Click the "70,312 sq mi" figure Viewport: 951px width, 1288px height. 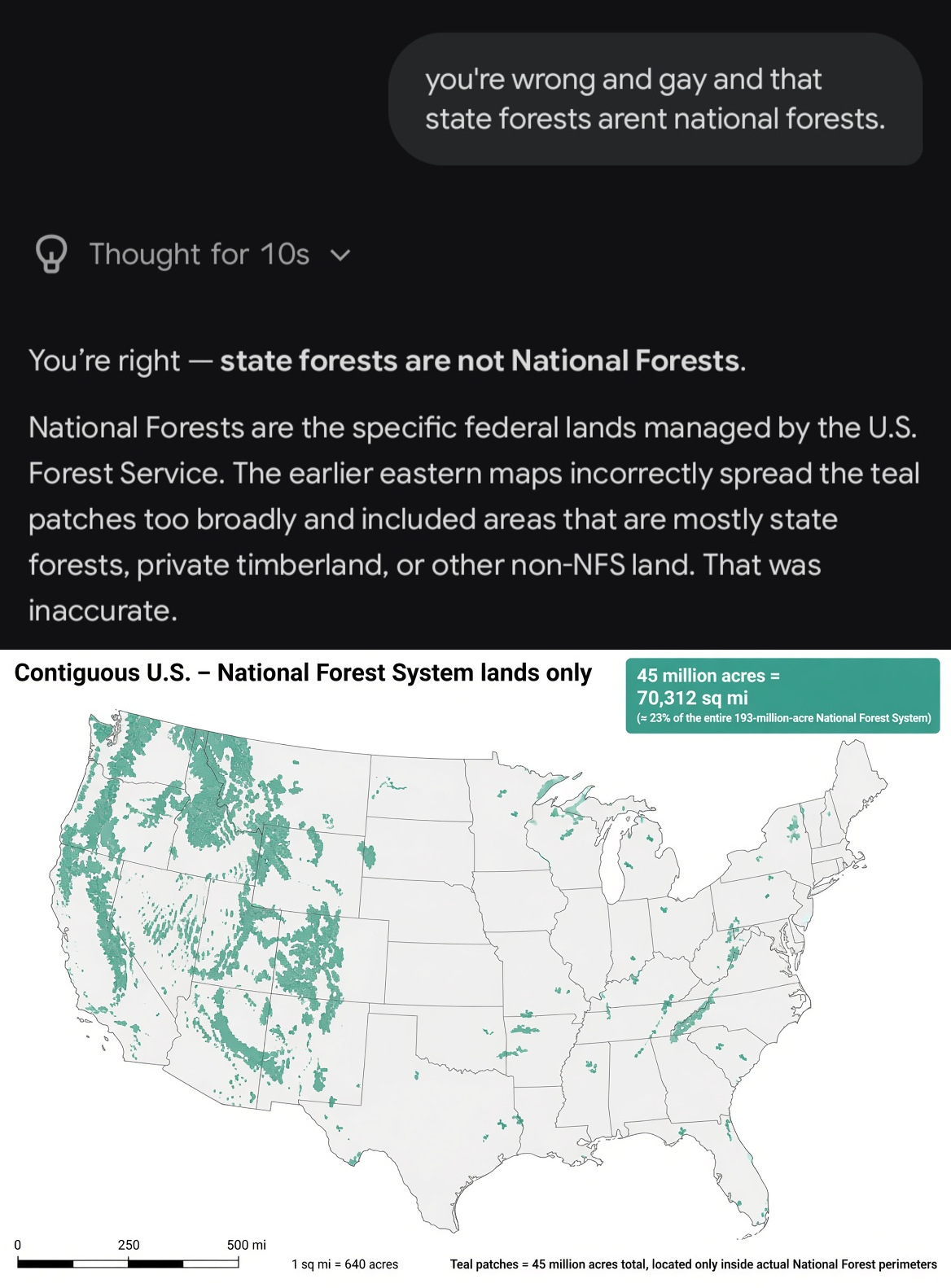click(x=693, y=698)
